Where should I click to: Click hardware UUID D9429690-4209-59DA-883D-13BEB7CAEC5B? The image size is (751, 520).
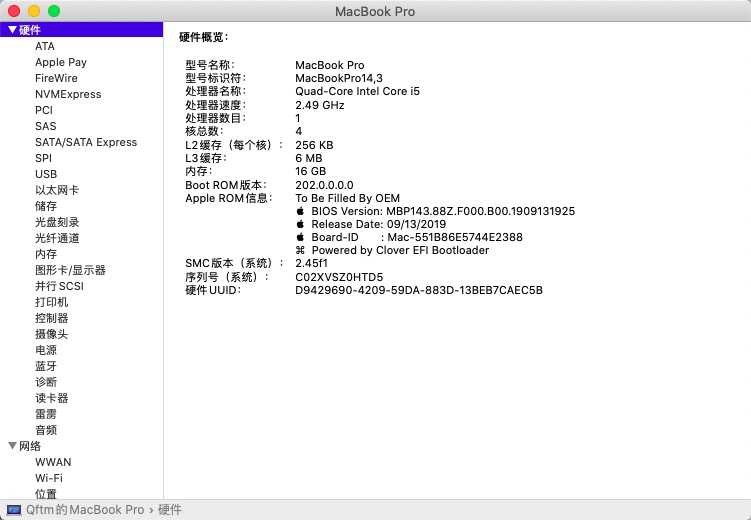[419, 290]
